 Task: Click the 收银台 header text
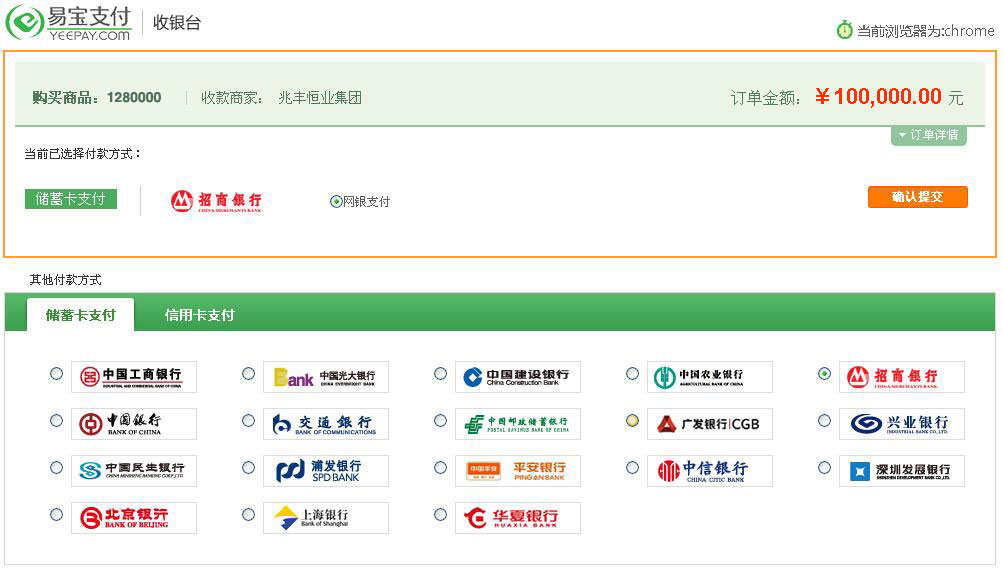click(x=177, y=23)
